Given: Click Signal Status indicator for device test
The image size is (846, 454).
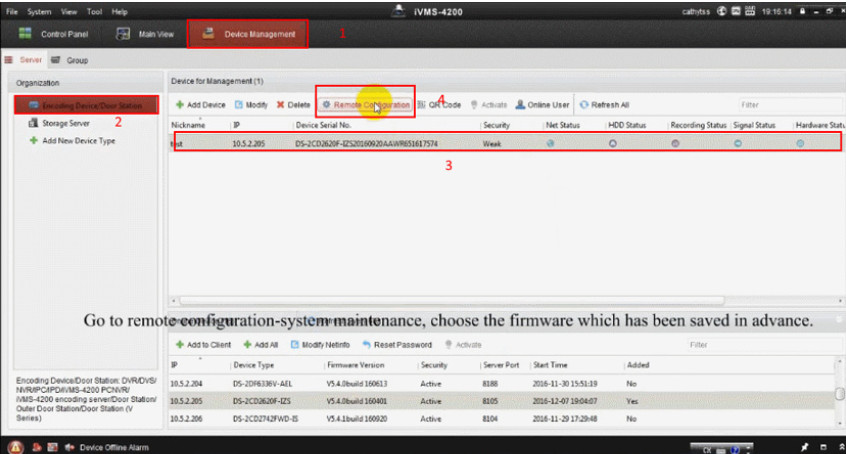Looking at the screenshot, I should [x=738, y=144].
